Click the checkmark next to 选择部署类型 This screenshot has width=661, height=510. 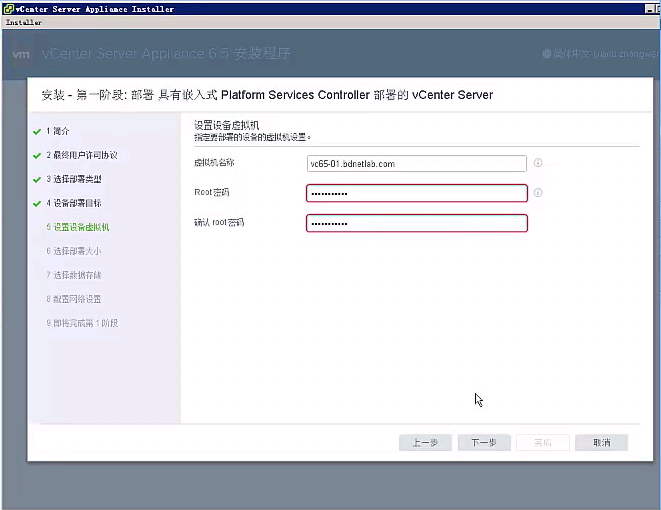[x=37, y=180]
